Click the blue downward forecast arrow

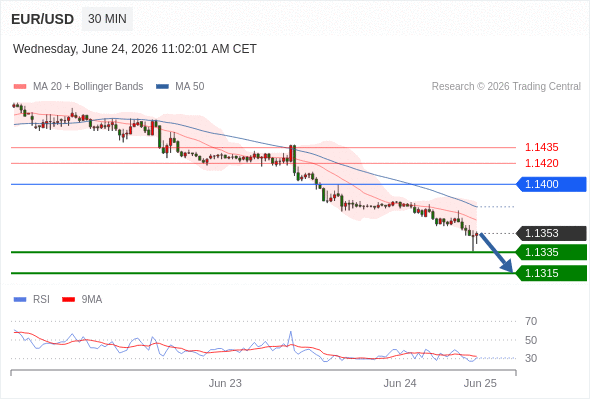496,253
